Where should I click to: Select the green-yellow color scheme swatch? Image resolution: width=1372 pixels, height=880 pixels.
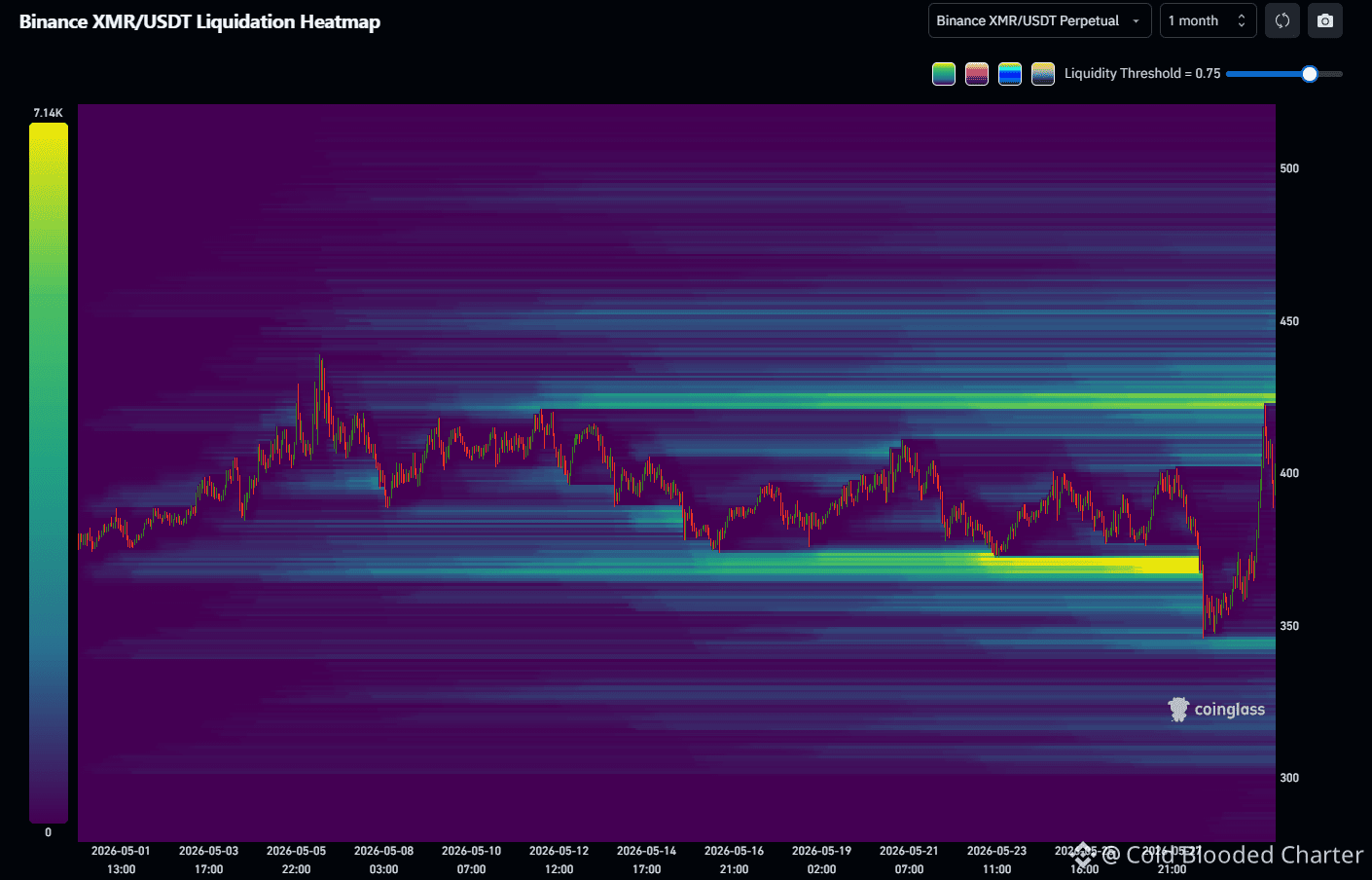944,74
